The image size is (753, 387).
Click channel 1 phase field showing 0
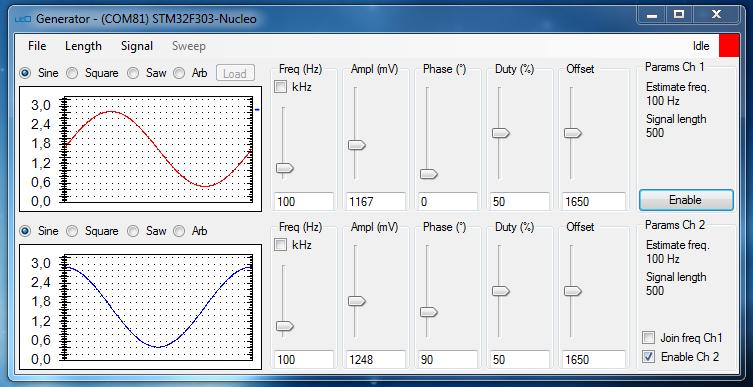coord(448,202)
